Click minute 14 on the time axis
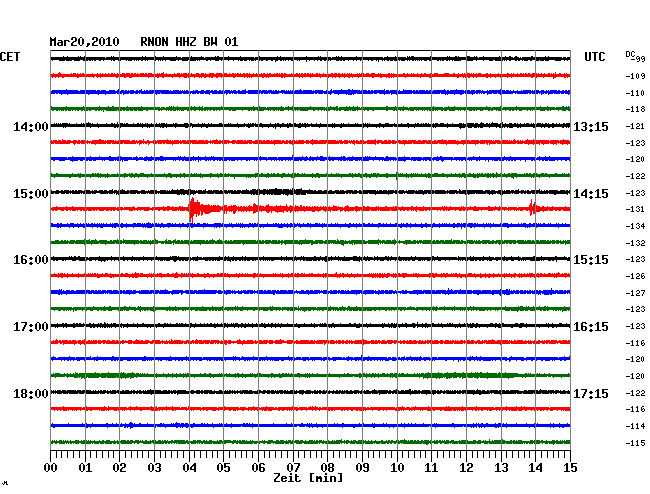Screen dimensions: 650x494 point(536,468)
